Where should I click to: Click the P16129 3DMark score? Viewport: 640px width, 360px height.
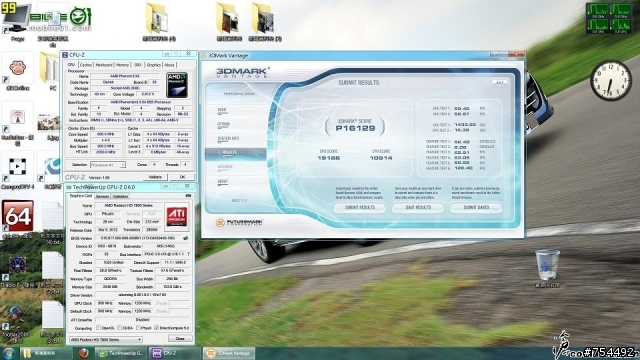coord(355,128)
